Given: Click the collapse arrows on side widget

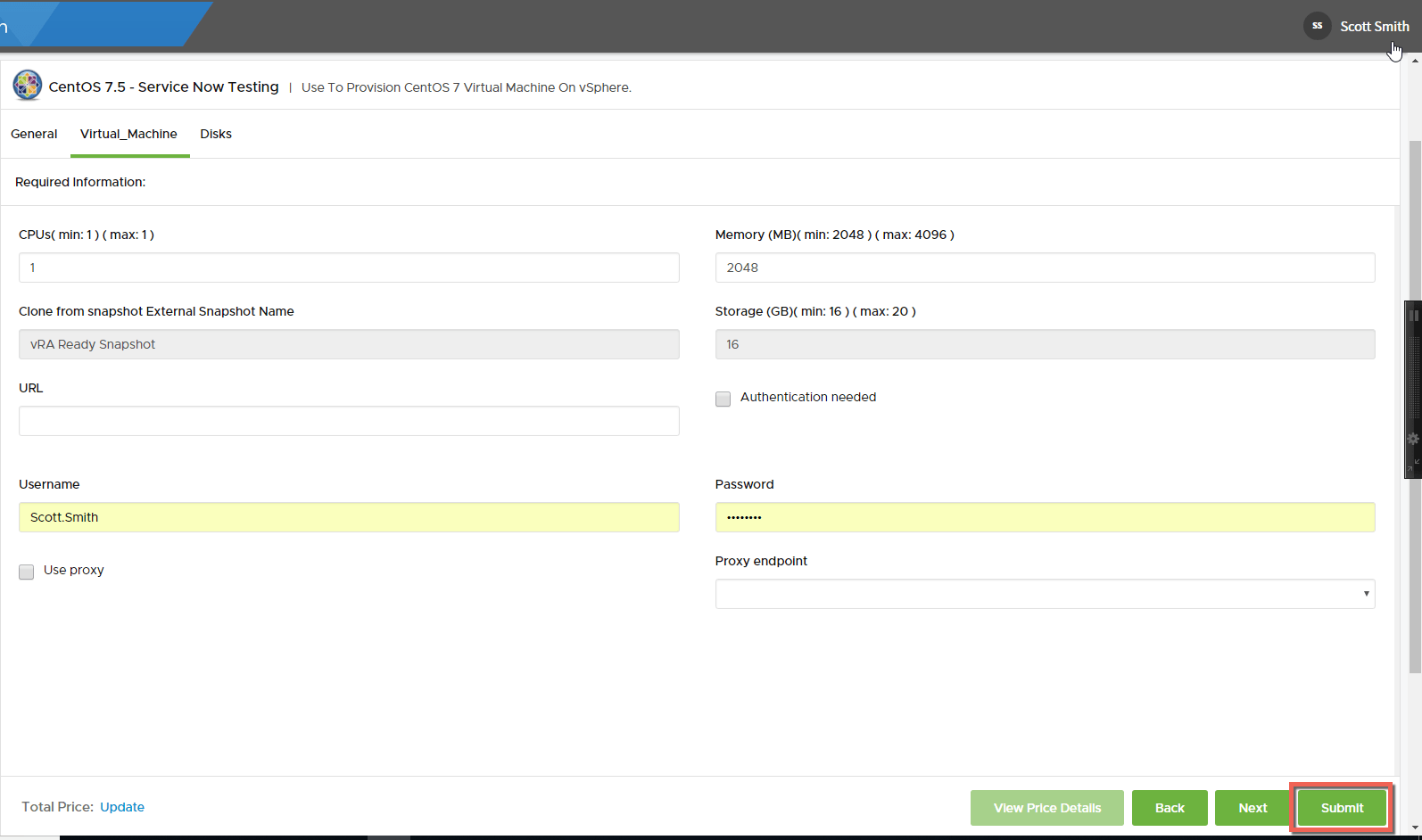Looking at the screenshot, I should 1414,464.
